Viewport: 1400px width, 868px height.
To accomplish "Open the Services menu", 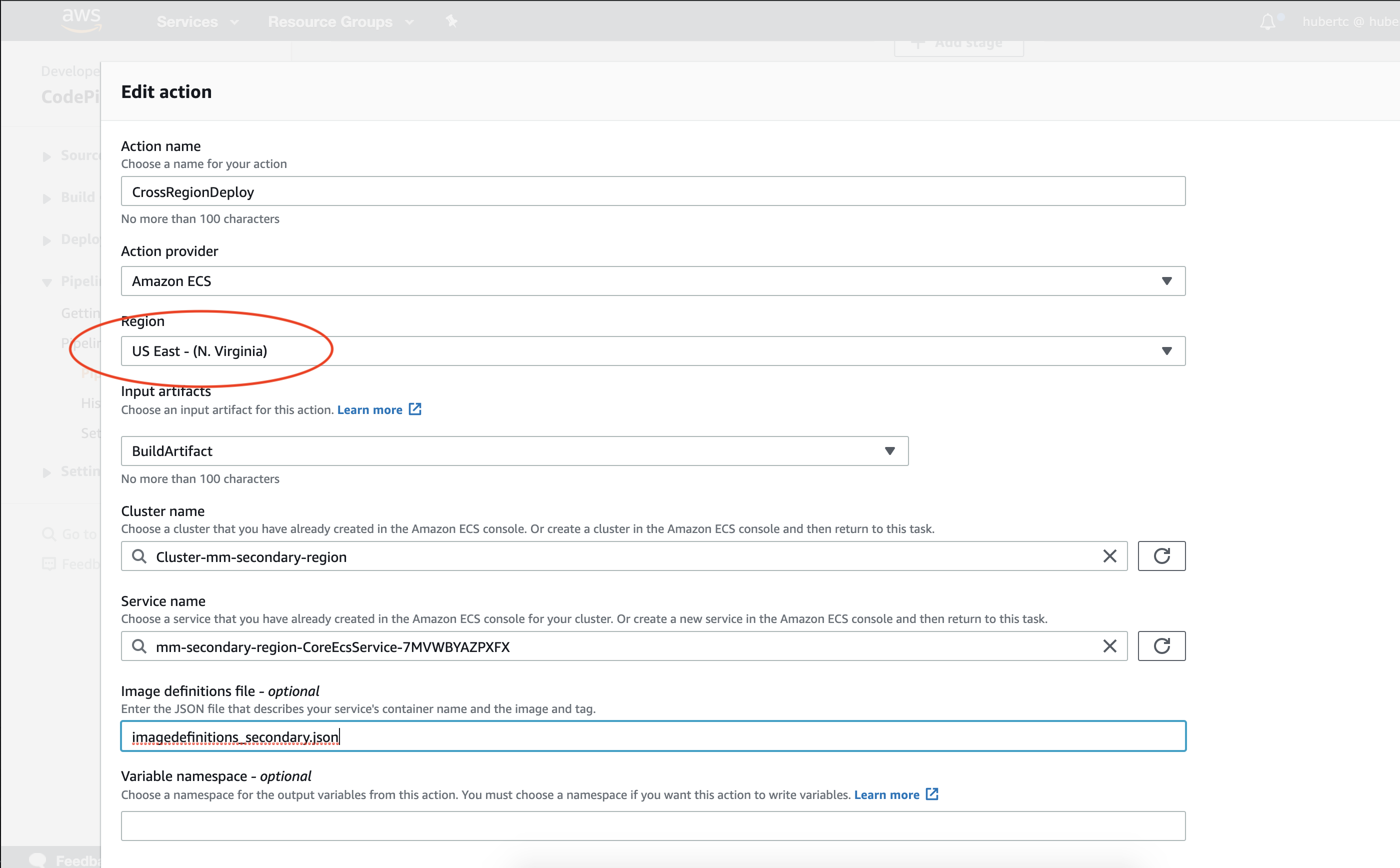I will (x=197, y=22).
